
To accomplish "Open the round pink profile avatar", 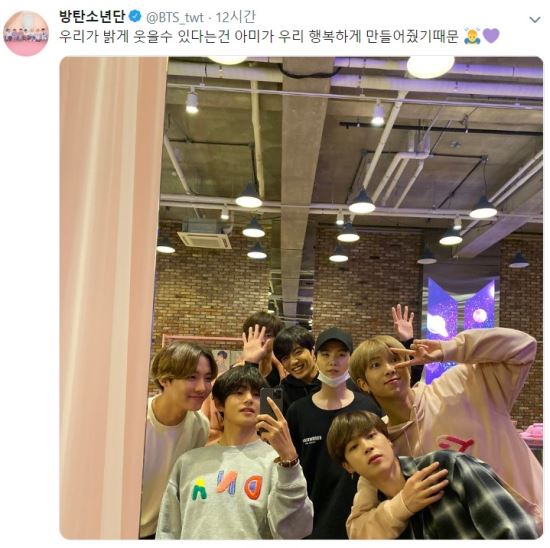I will click(x=26, y=33).
